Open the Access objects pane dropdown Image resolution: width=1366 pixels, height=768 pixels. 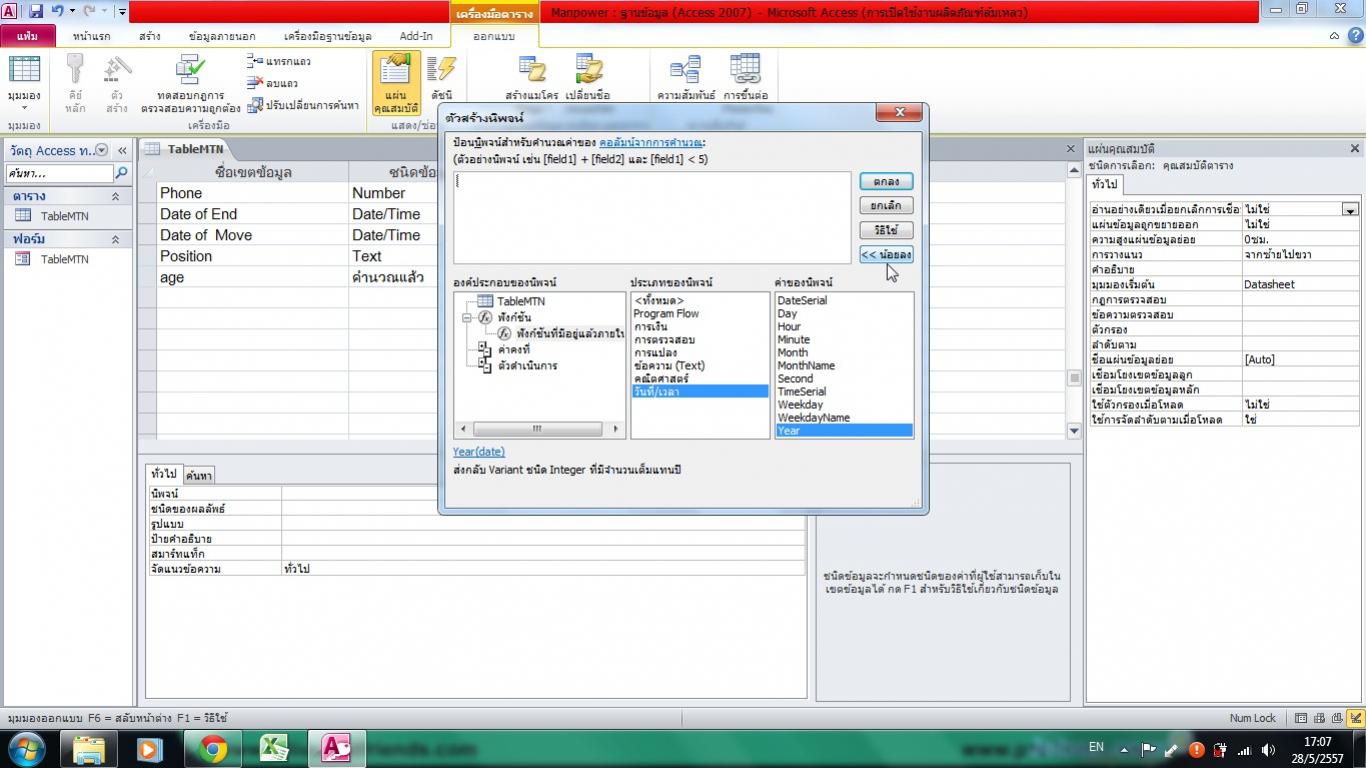click(x=102, y=150)
